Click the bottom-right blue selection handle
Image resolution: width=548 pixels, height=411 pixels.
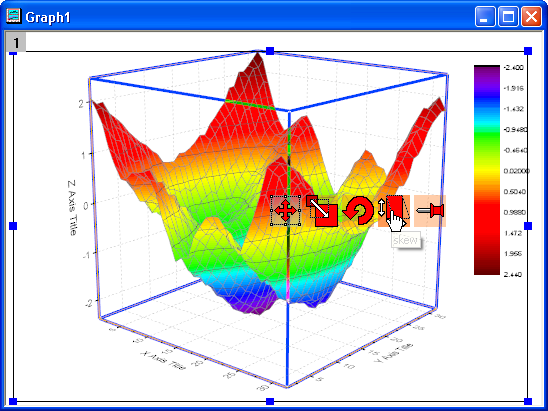[x=528, y=401]
